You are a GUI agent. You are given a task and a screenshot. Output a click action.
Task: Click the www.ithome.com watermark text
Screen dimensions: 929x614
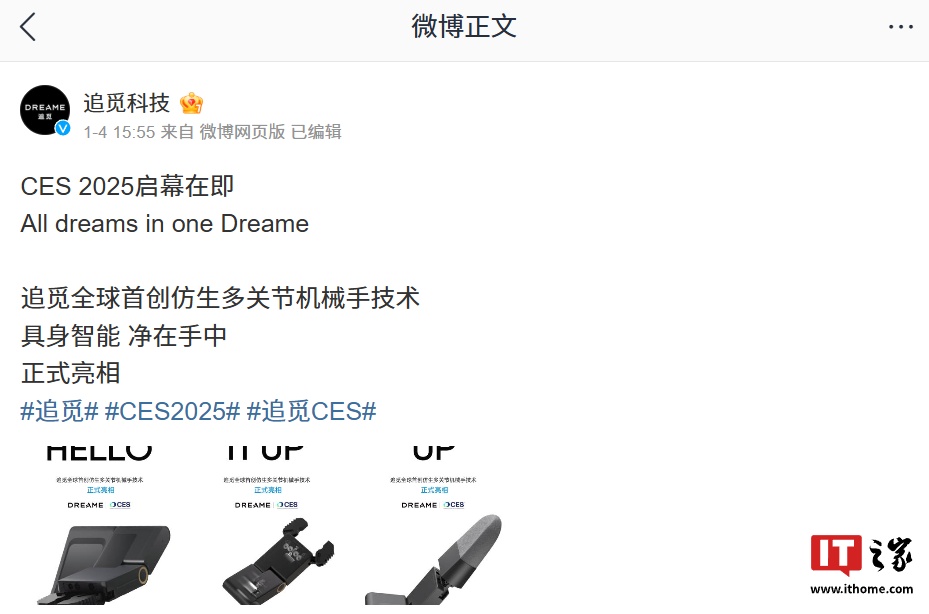pyautogui.click(x=861, y=589)
